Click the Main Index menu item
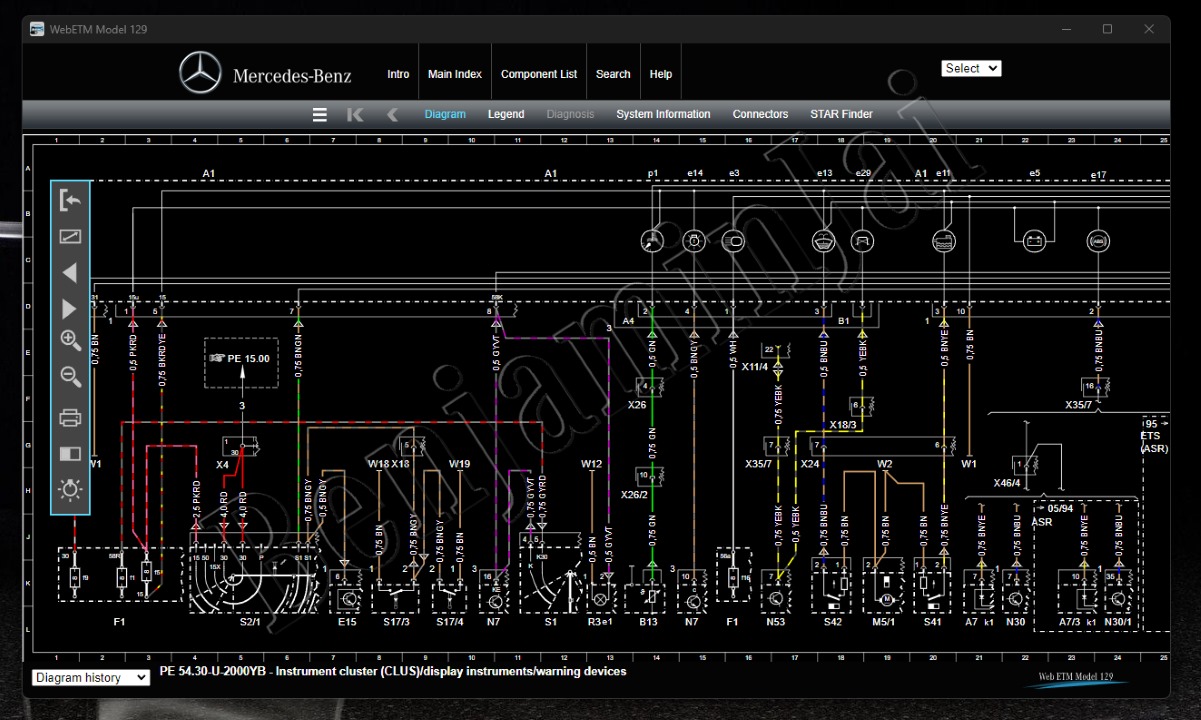The width and height of the screenshot is (1201, 720). (x=455, y=74)
